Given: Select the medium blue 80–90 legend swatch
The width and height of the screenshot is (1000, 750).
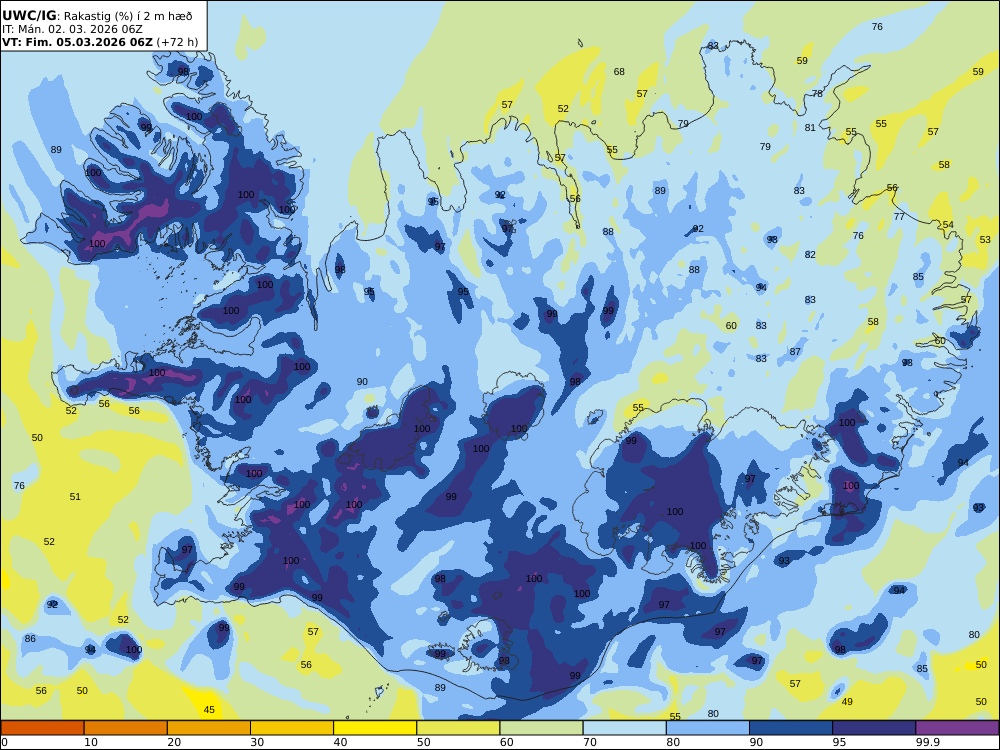Looking at the screenshot, I should click(x=708, y=728).
